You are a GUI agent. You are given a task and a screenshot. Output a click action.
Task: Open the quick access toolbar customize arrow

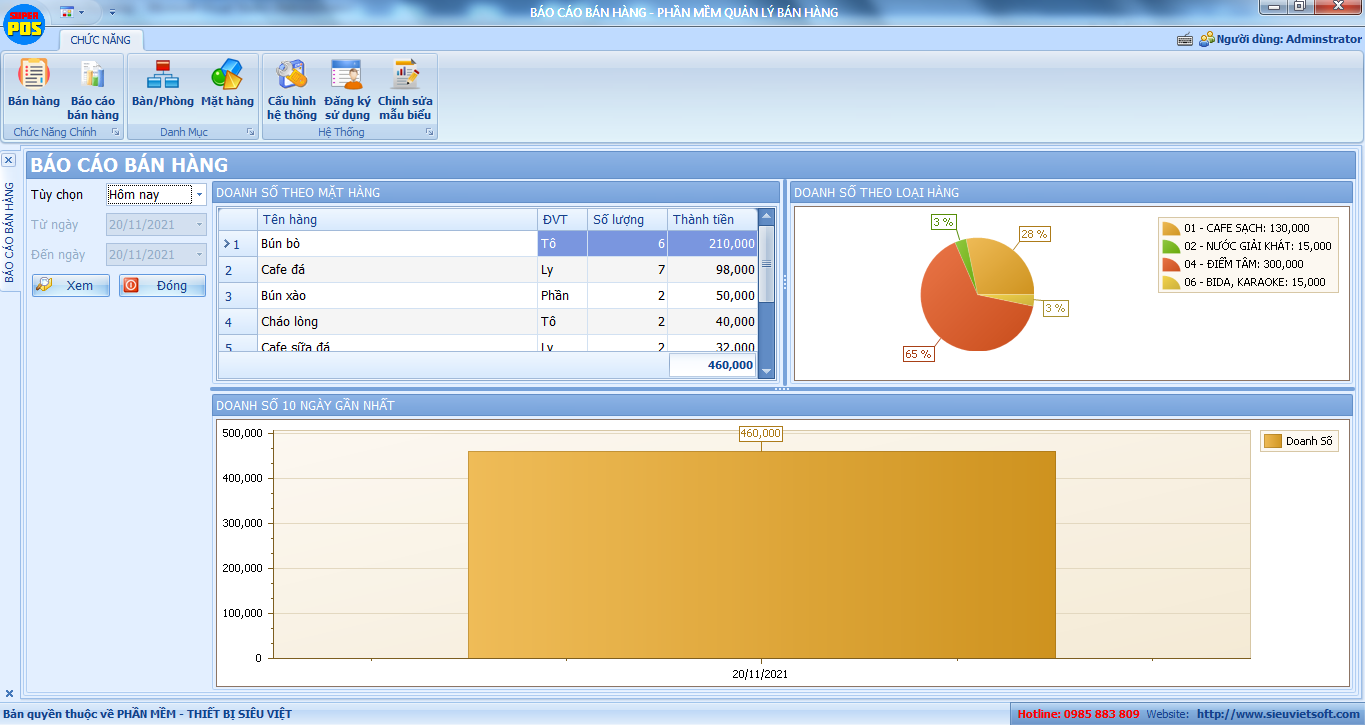[112, 12]
